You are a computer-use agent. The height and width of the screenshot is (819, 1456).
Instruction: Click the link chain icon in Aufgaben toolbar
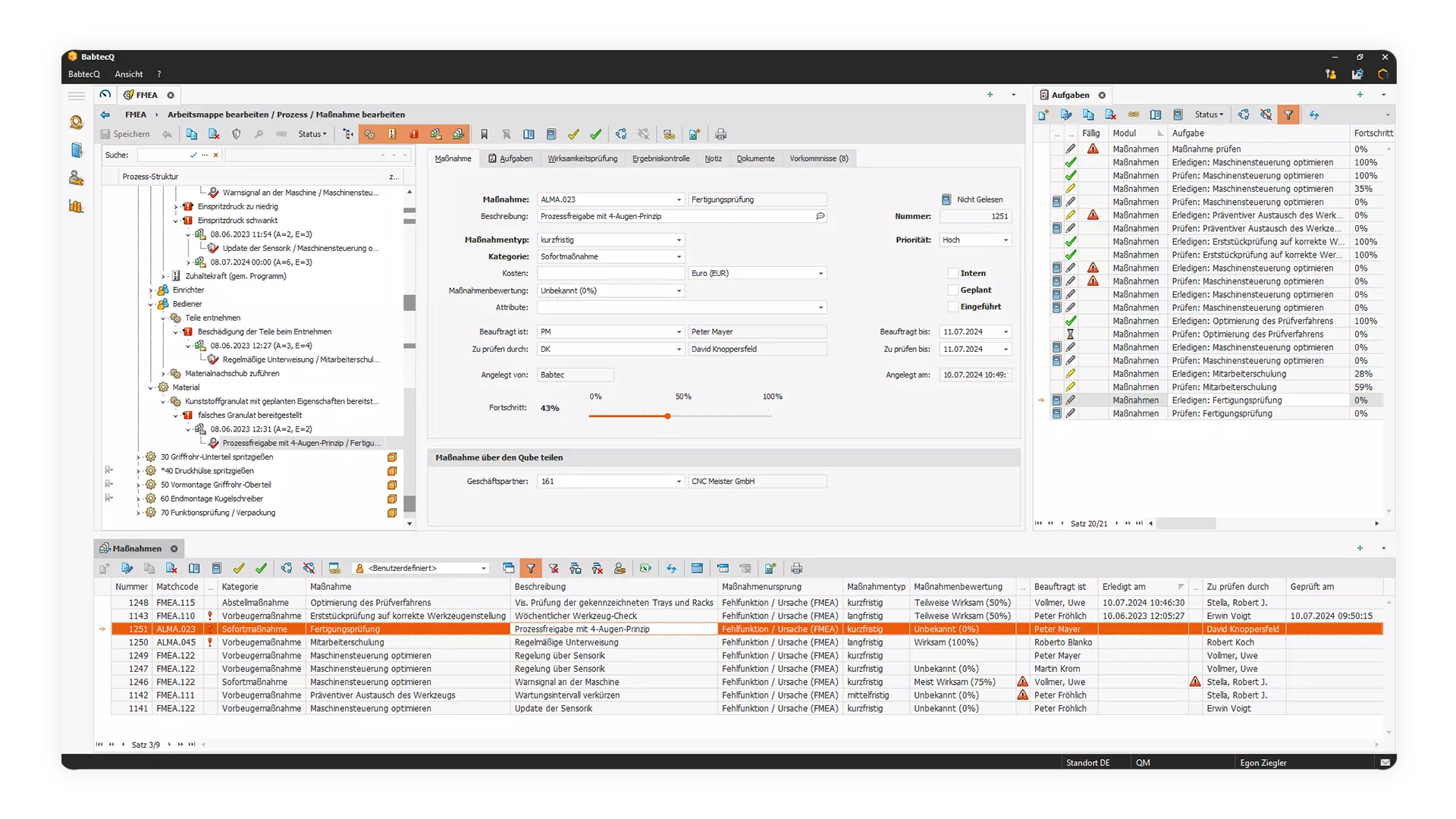pyautogui.click(x=1133, y=115)
